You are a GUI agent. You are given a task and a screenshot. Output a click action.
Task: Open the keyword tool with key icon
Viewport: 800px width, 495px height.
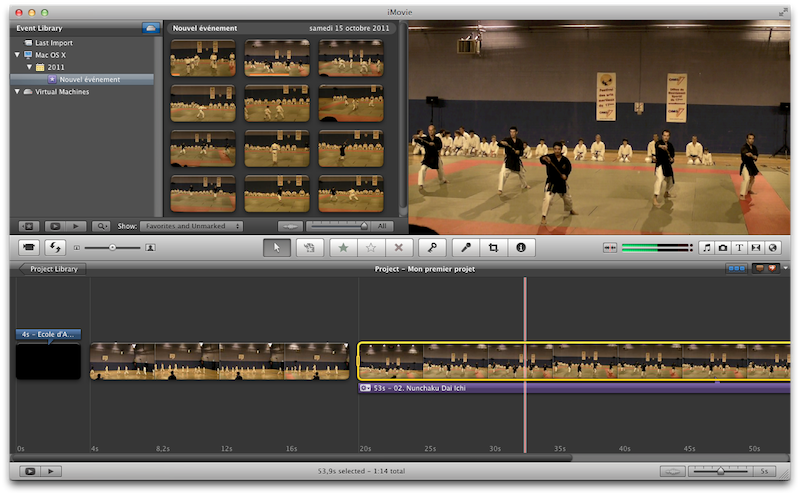click(x=432, y=248)
